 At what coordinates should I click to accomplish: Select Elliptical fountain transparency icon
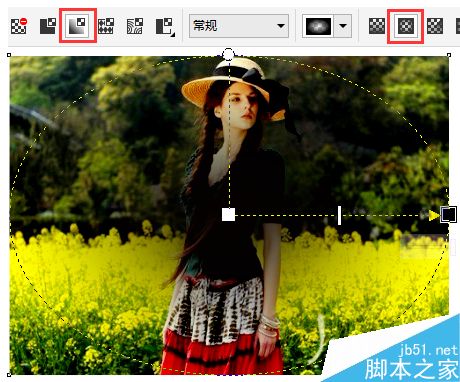406,26
